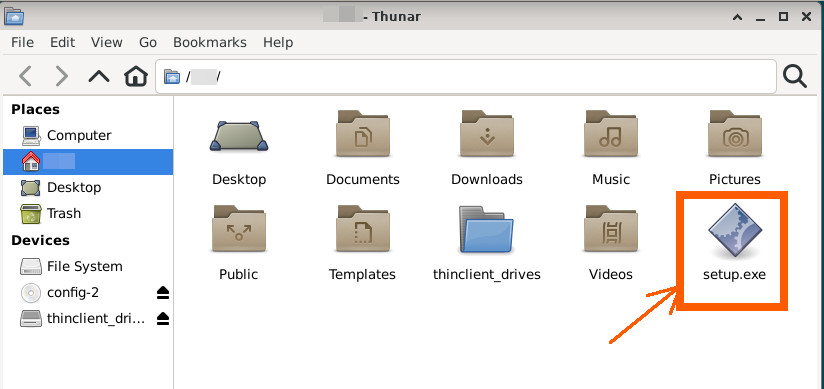Click the folder icon in path bar

[172, 77]
